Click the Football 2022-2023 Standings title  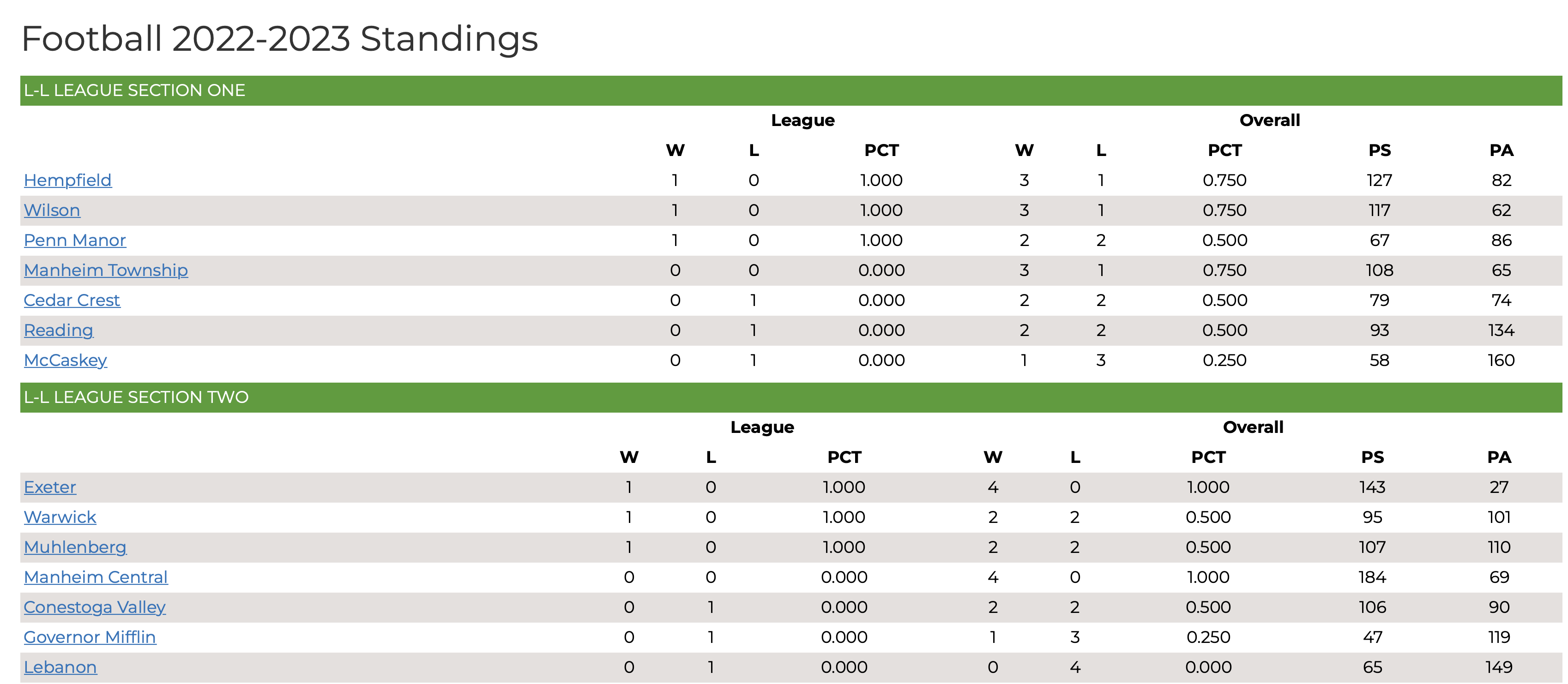point(279,39)
